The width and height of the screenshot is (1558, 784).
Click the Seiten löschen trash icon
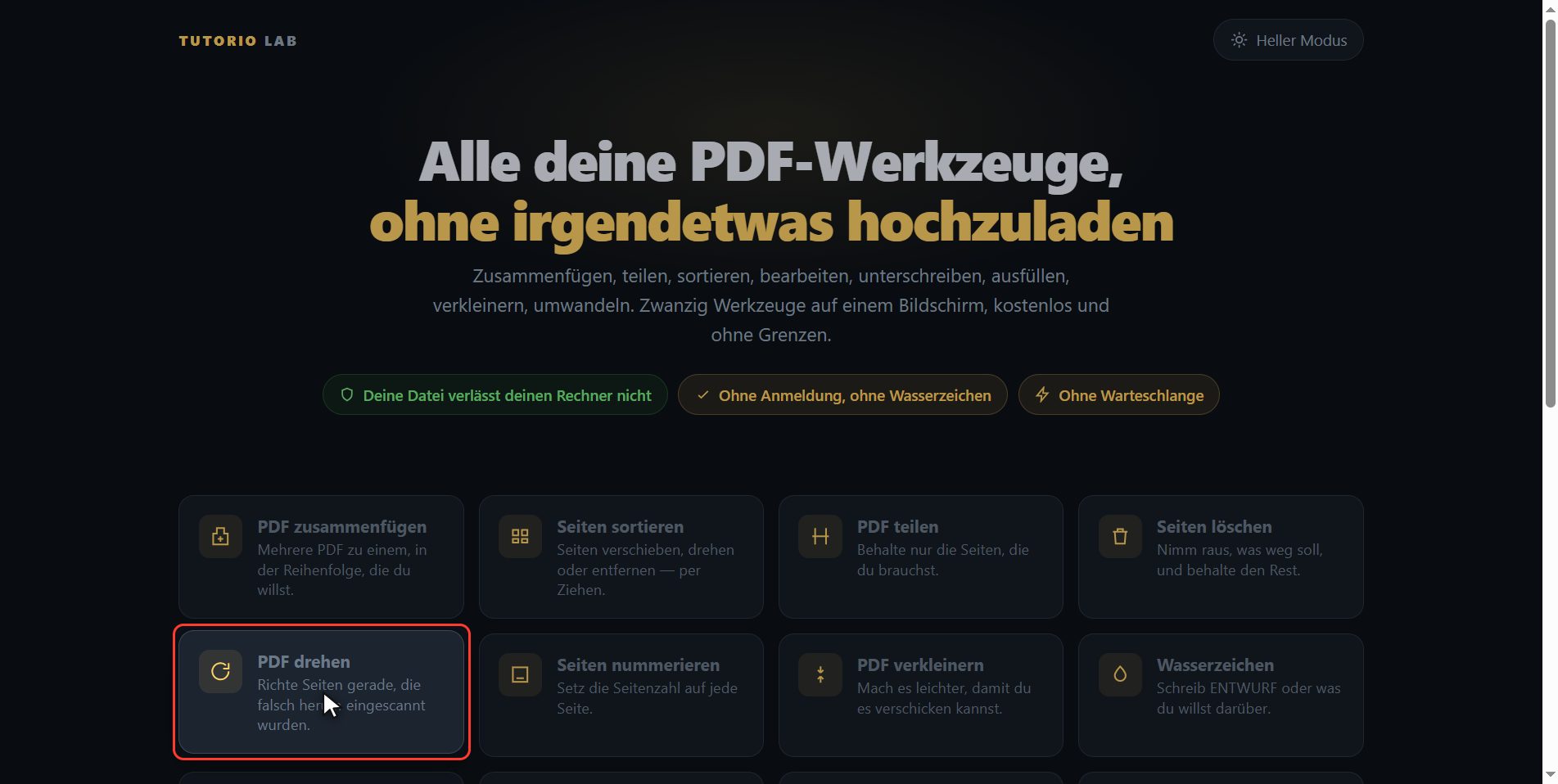(1120, 537)
